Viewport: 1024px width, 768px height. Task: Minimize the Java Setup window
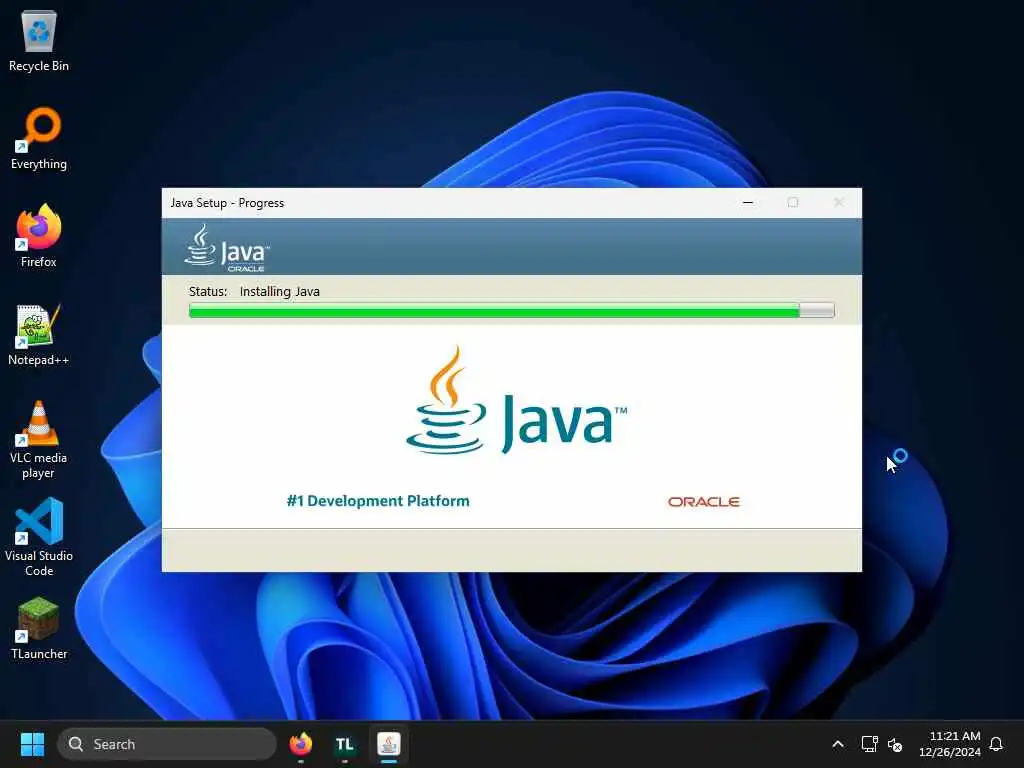pos(748,202)
